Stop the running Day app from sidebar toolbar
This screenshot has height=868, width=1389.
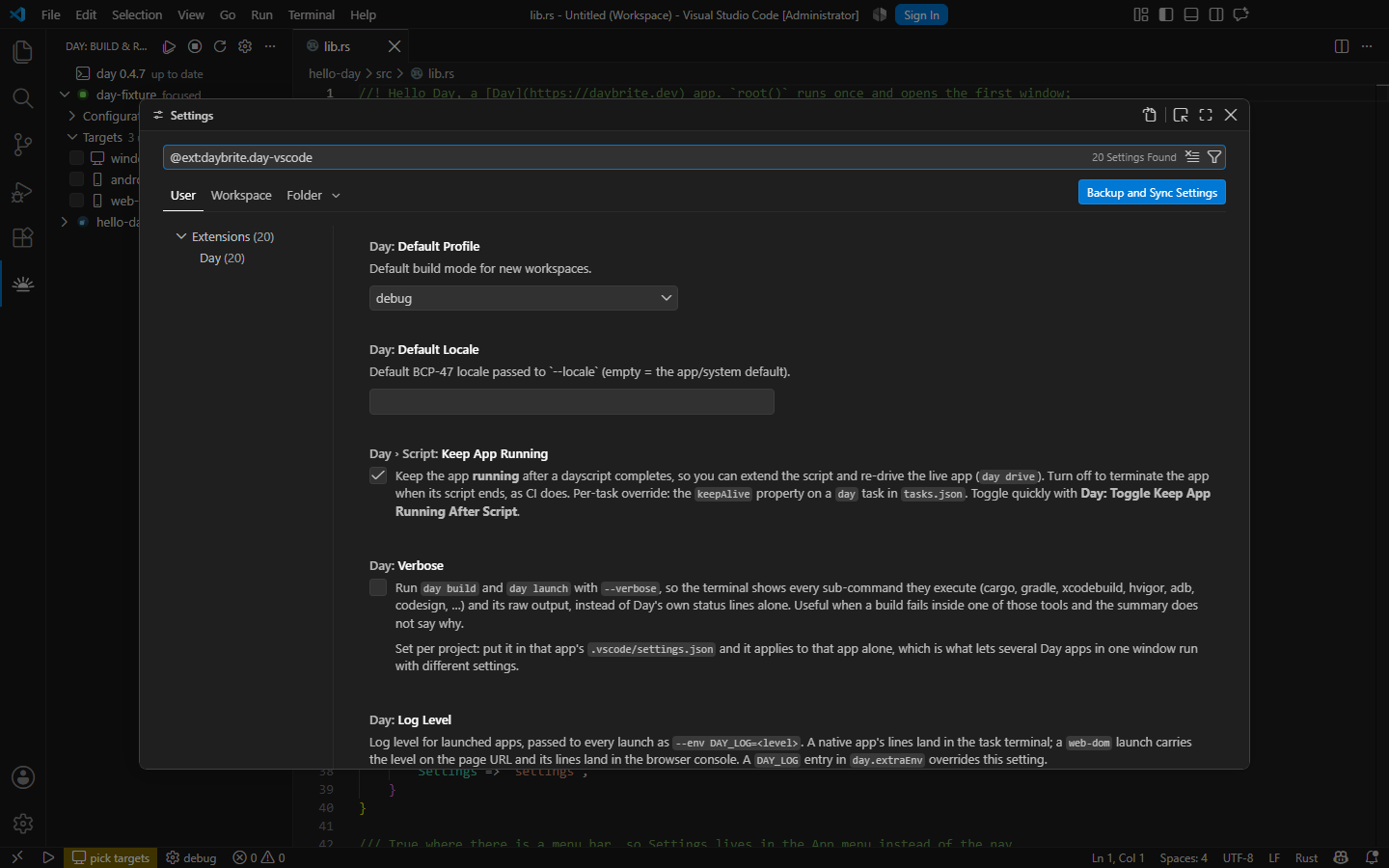click(x=195, y=46)
